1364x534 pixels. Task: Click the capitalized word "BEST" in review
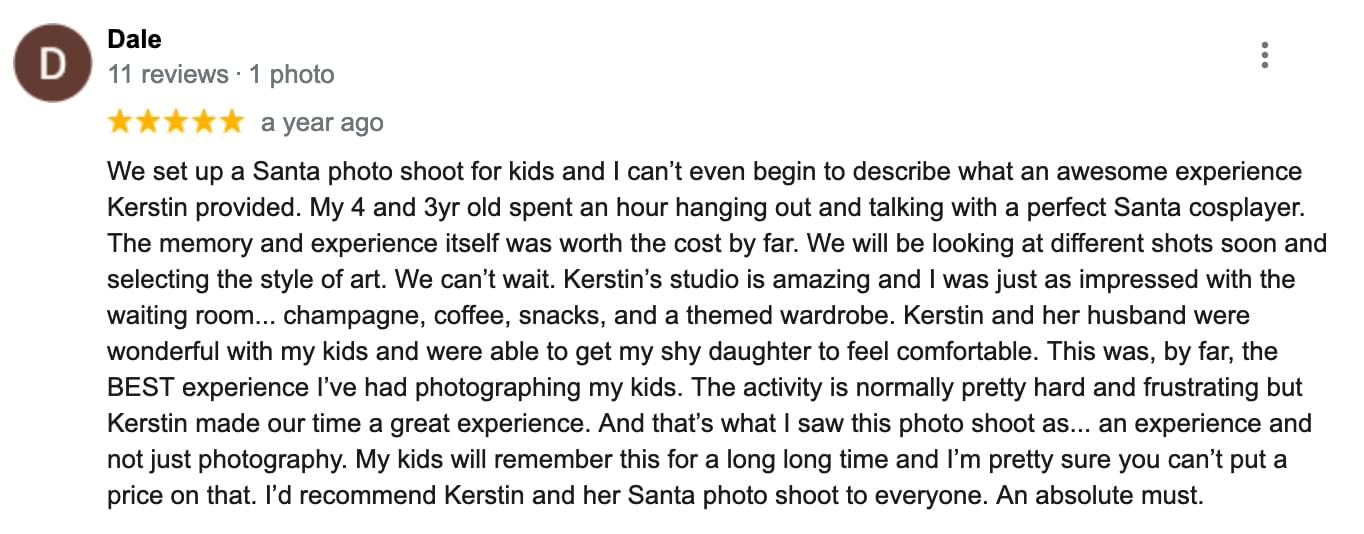tap(141, 387)
